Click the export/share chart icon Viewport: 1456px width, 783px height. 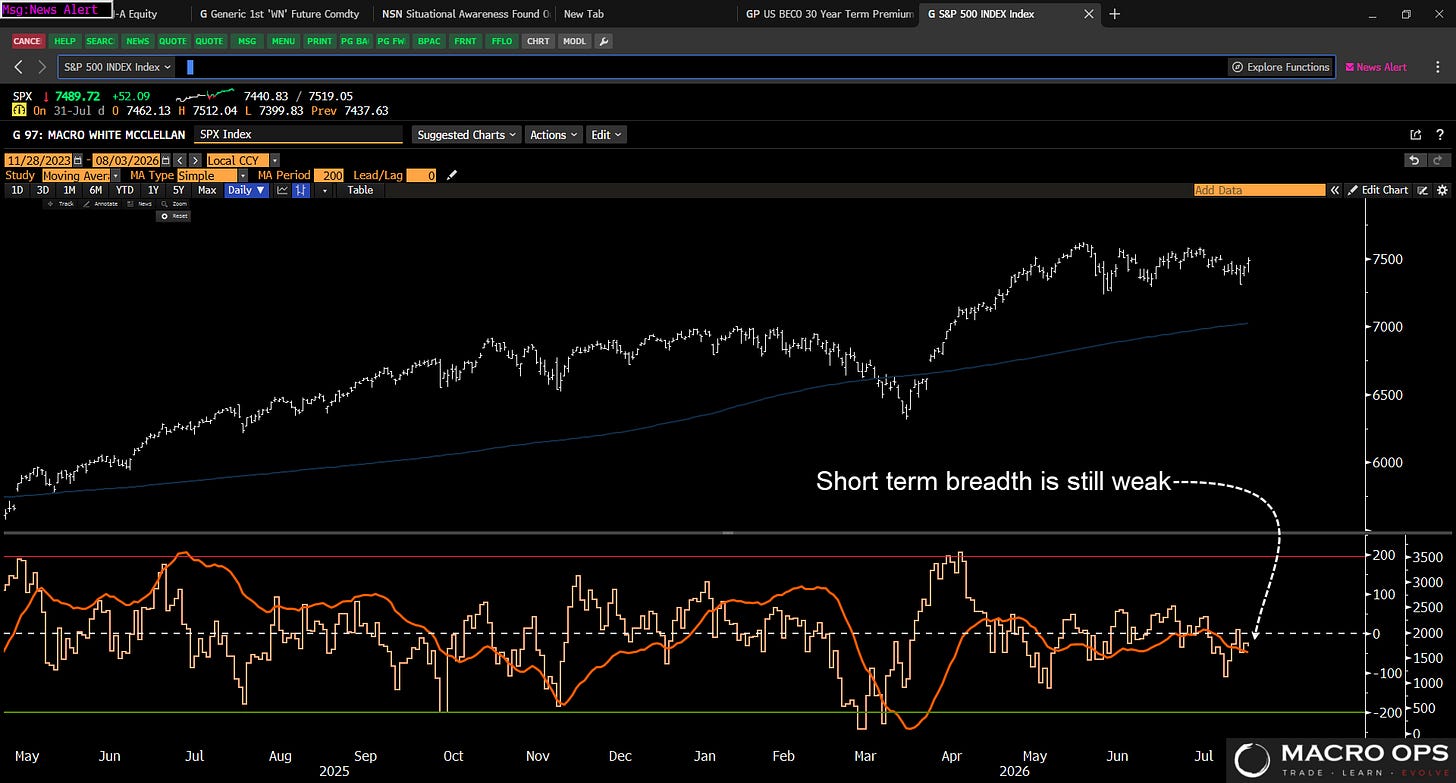[x=1415, y=135]
